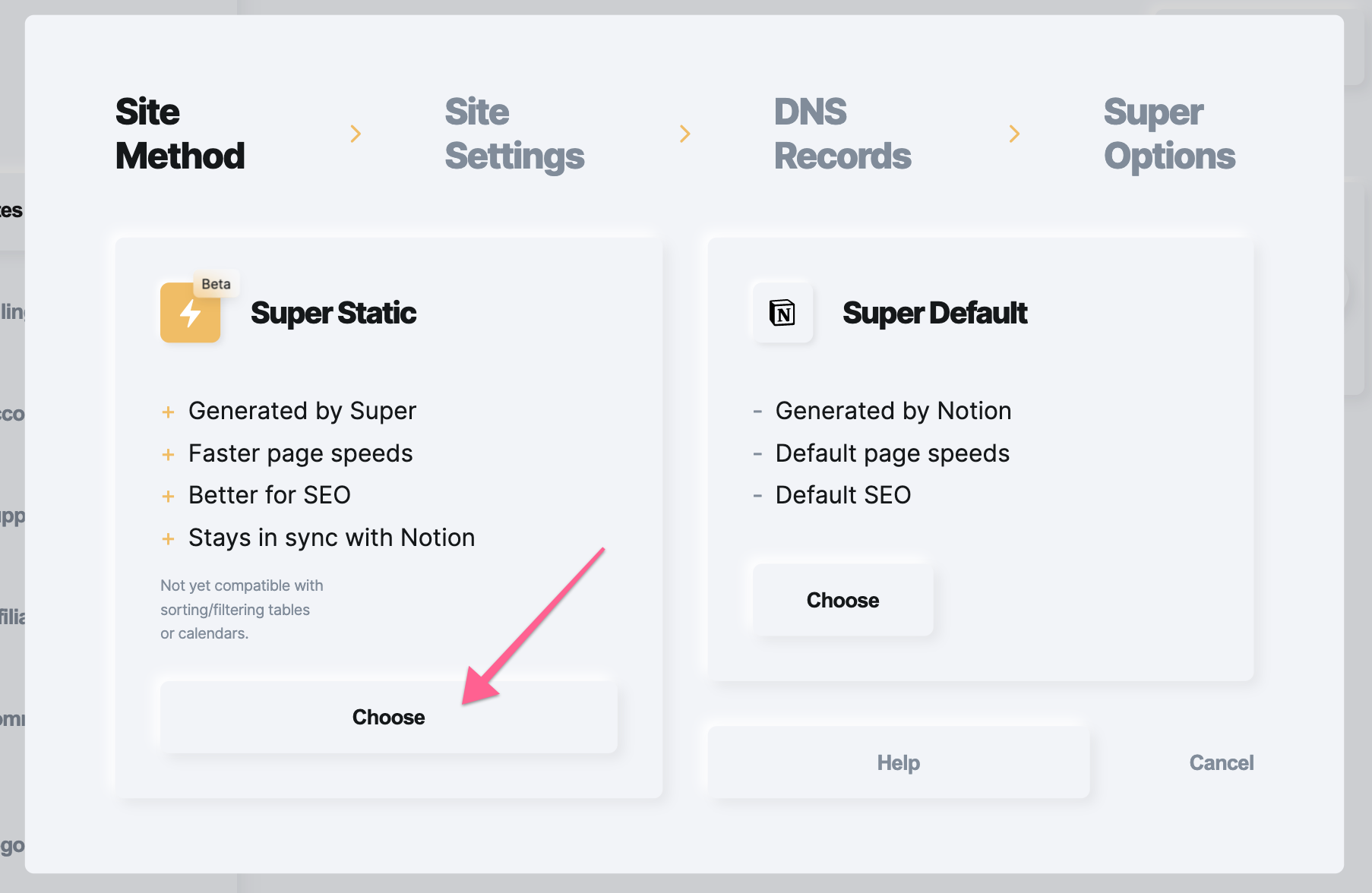Click 'Stays in sync with Notion' text
The image size is (1372, 893).
332,538
